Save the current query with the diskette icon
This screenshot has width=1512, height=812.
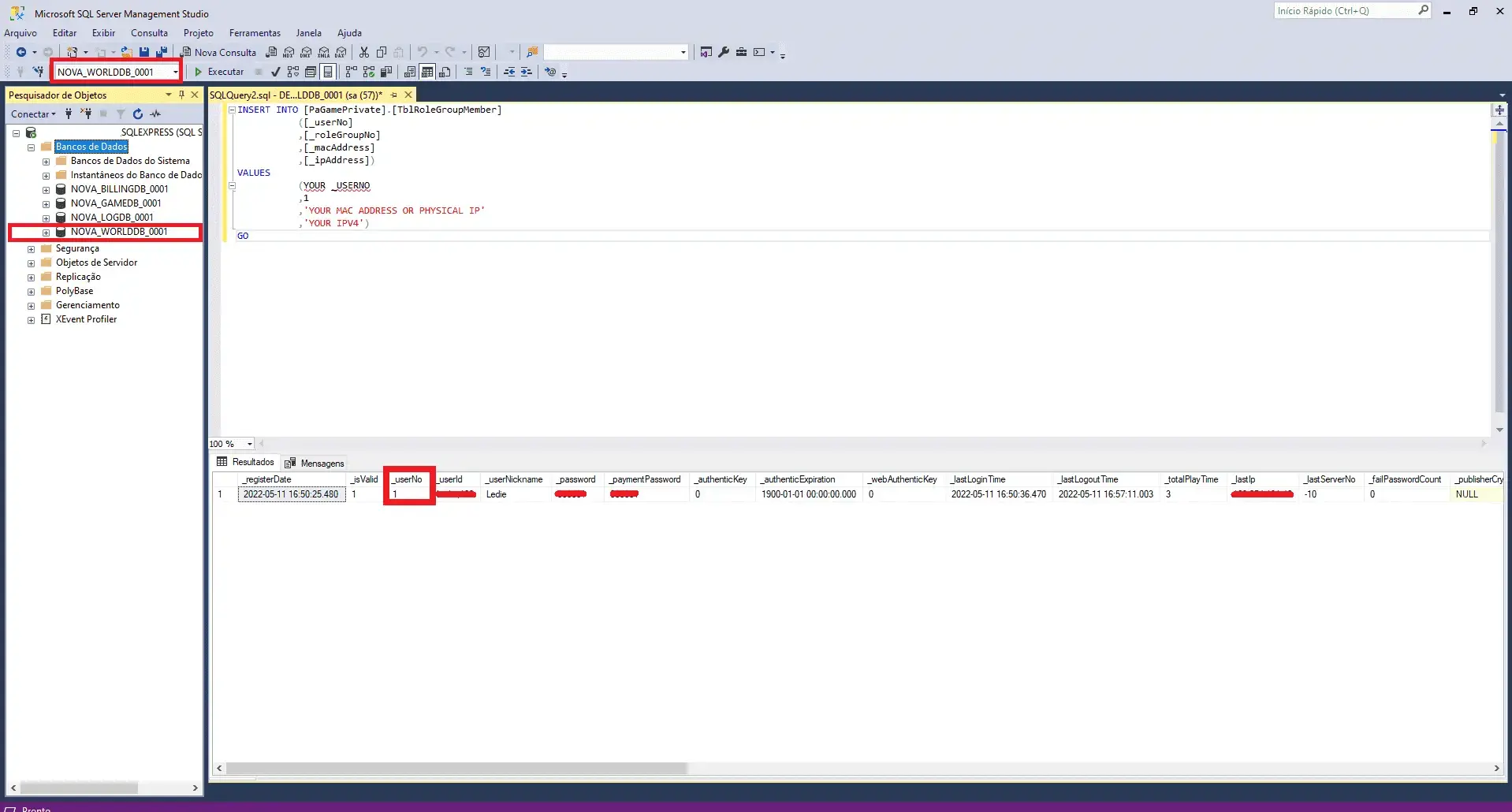144,52
